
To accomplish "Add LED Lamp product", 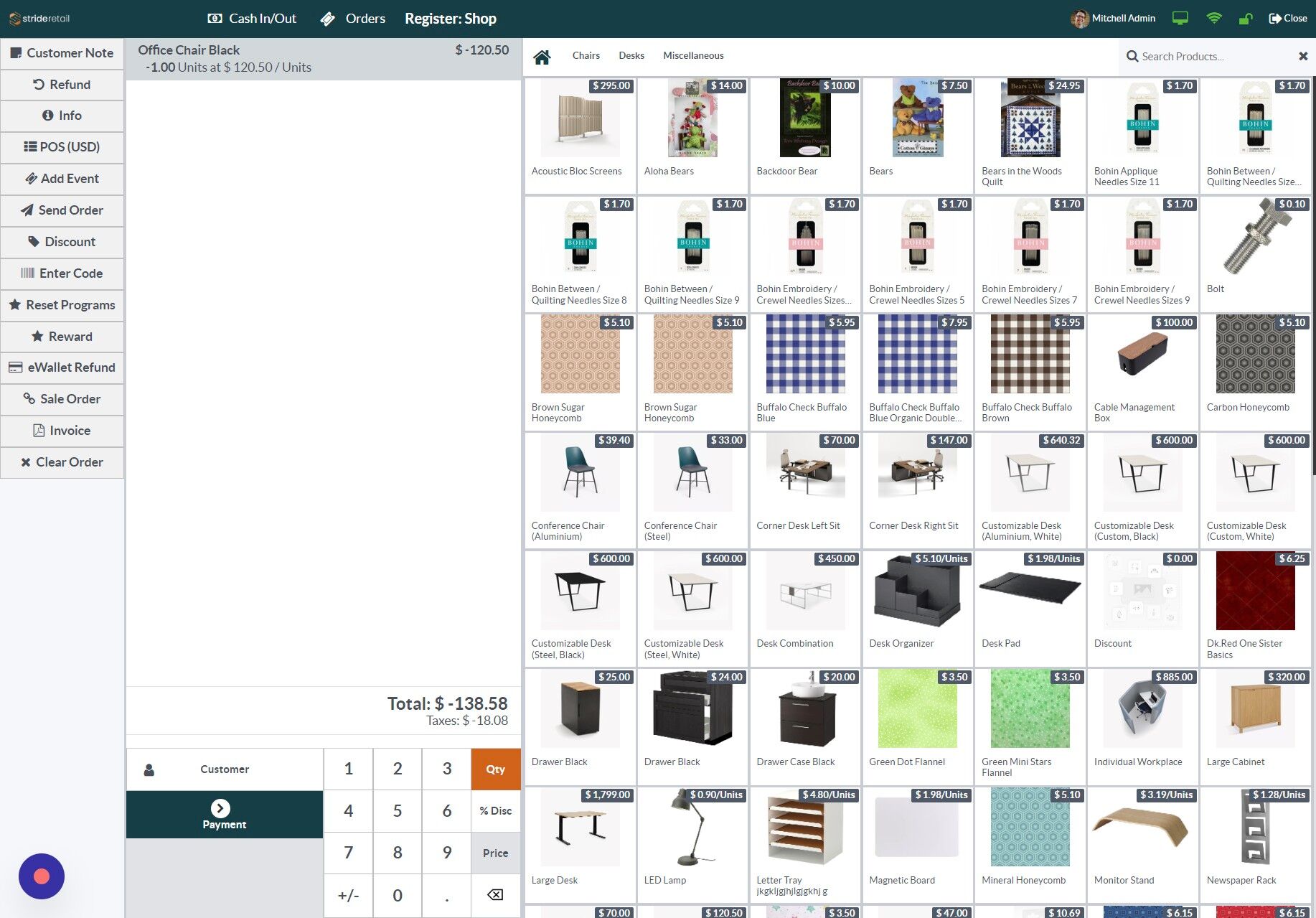I will tap(693, 845).
